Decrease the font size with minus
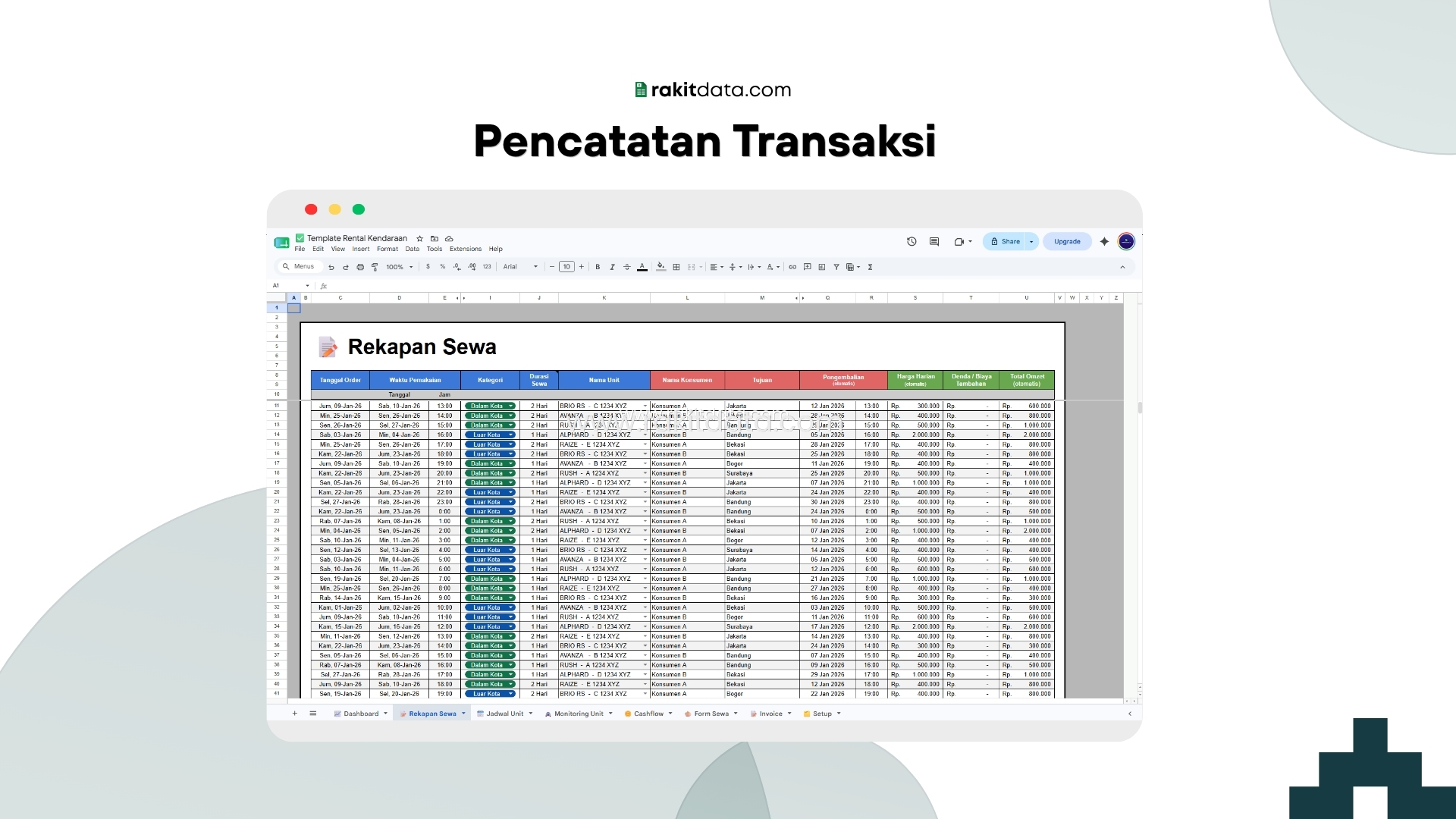 point(552,267)
